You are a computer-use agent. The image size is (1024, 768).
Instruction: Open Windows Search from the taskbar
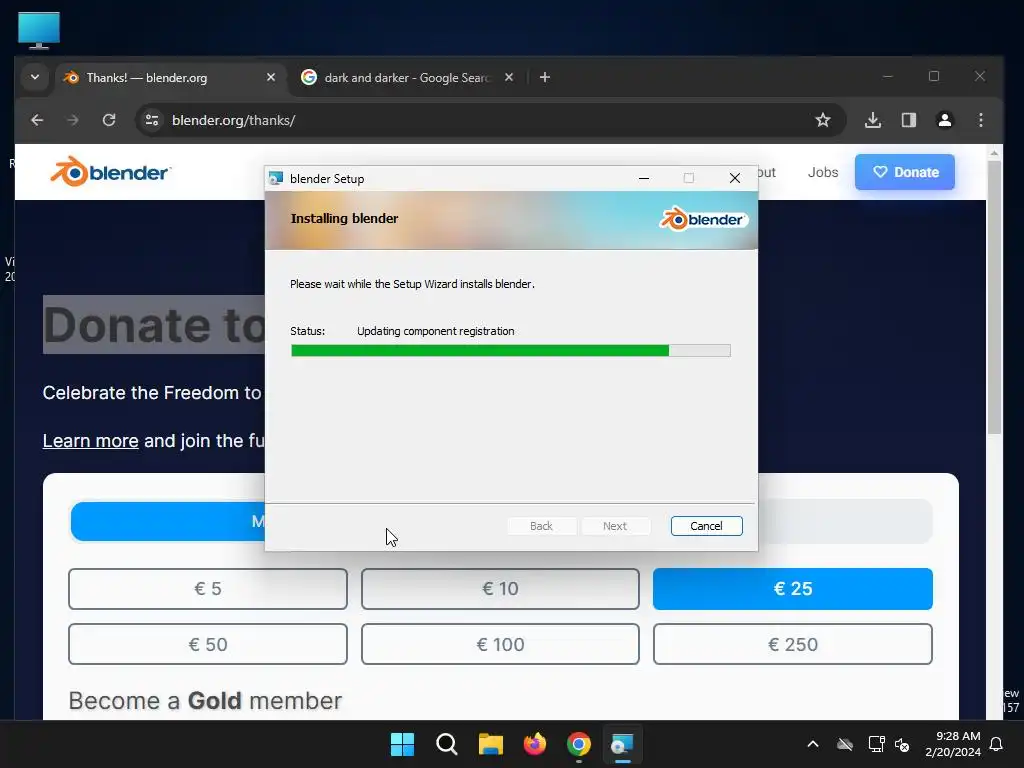[x=447, y=744]
